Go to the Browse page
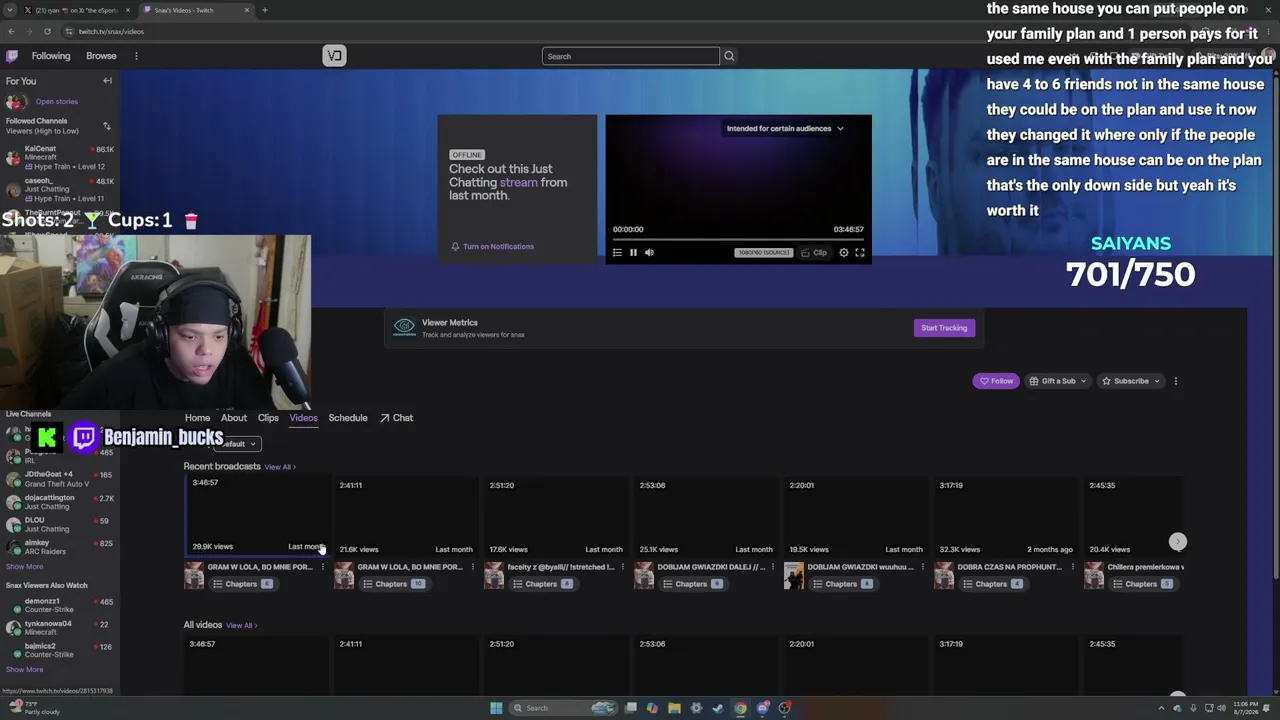Viewport: 1280px width, 720px height. (x=101, y=56)
